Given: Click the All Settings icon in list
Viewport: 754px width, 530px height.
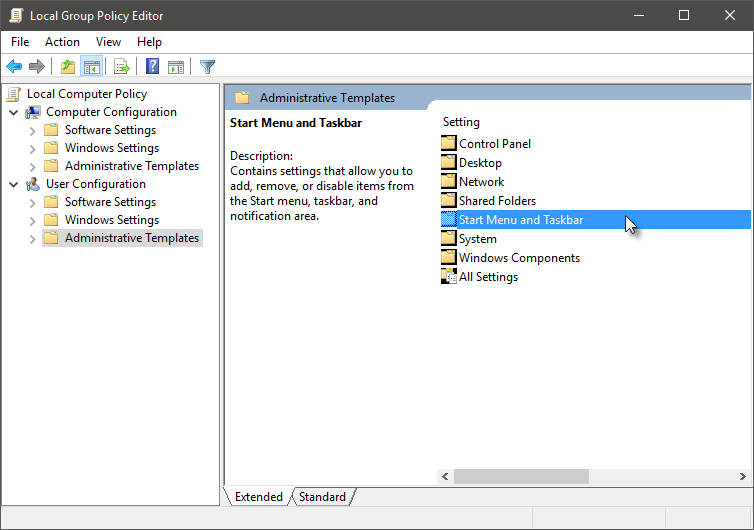Looking at the screenshot, I should (449, 277).
